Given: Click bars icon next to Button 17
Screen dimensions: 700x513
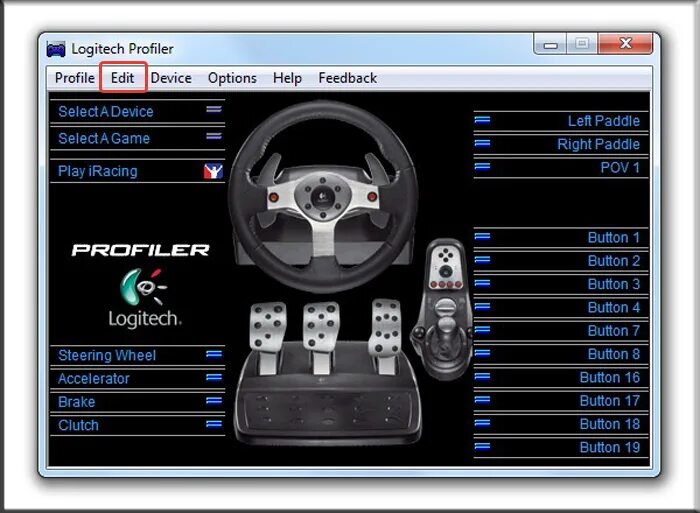Looking at the screenshot, I should [482, 399].
